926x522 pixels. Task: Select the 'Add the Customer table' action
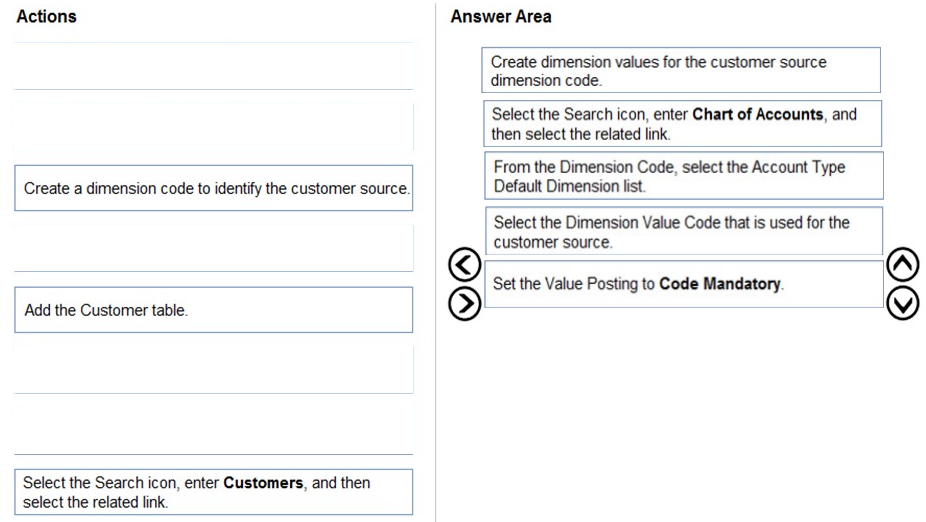[213, 310]
